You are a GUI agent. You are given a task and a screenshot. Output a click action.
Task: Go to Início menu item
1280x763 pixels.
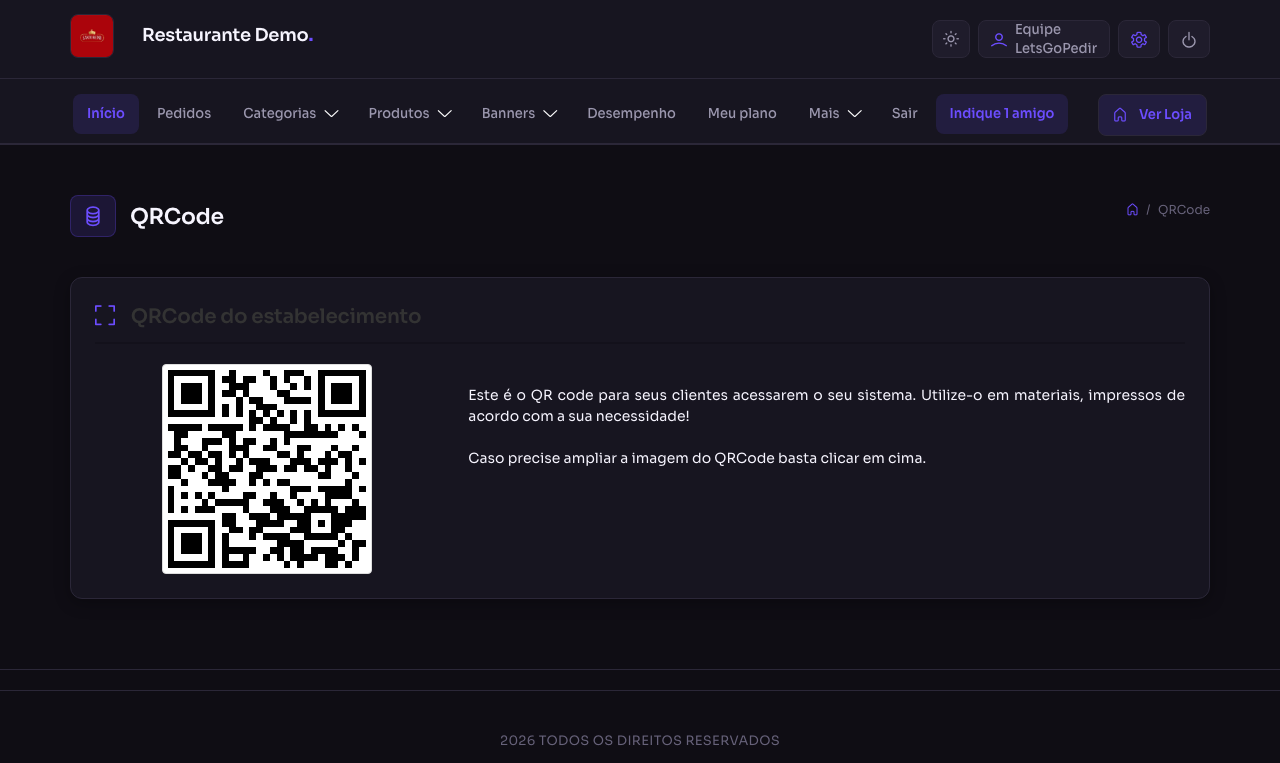(106, 114)
